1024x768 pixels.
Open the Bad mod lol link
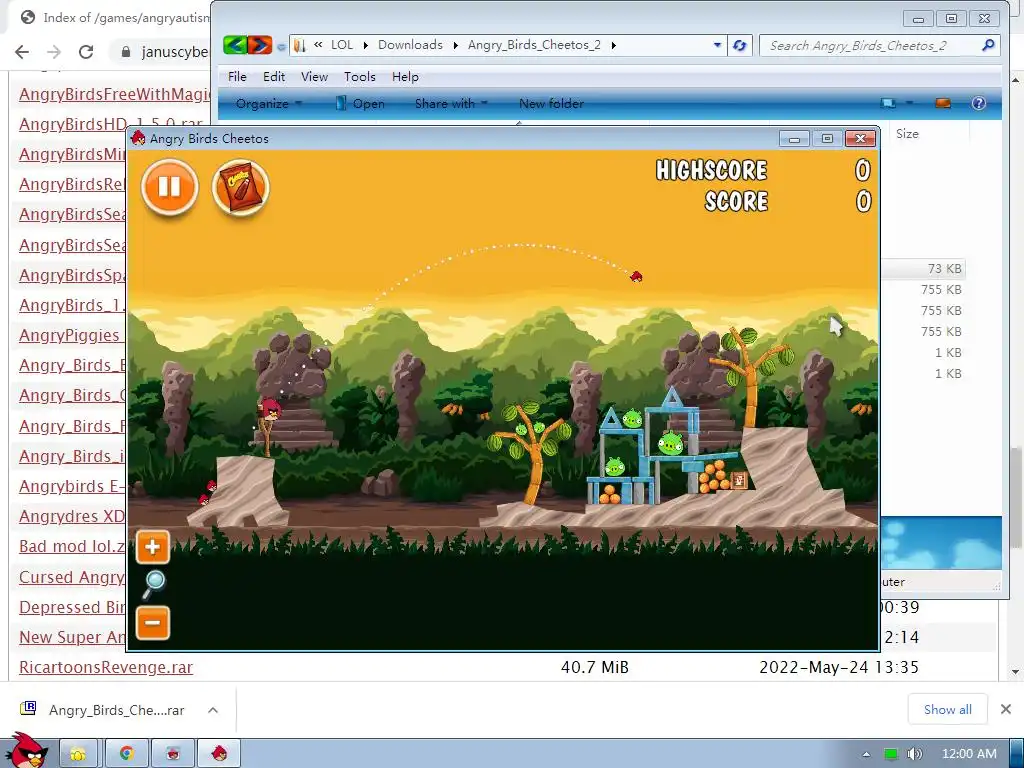pos(72,546)
